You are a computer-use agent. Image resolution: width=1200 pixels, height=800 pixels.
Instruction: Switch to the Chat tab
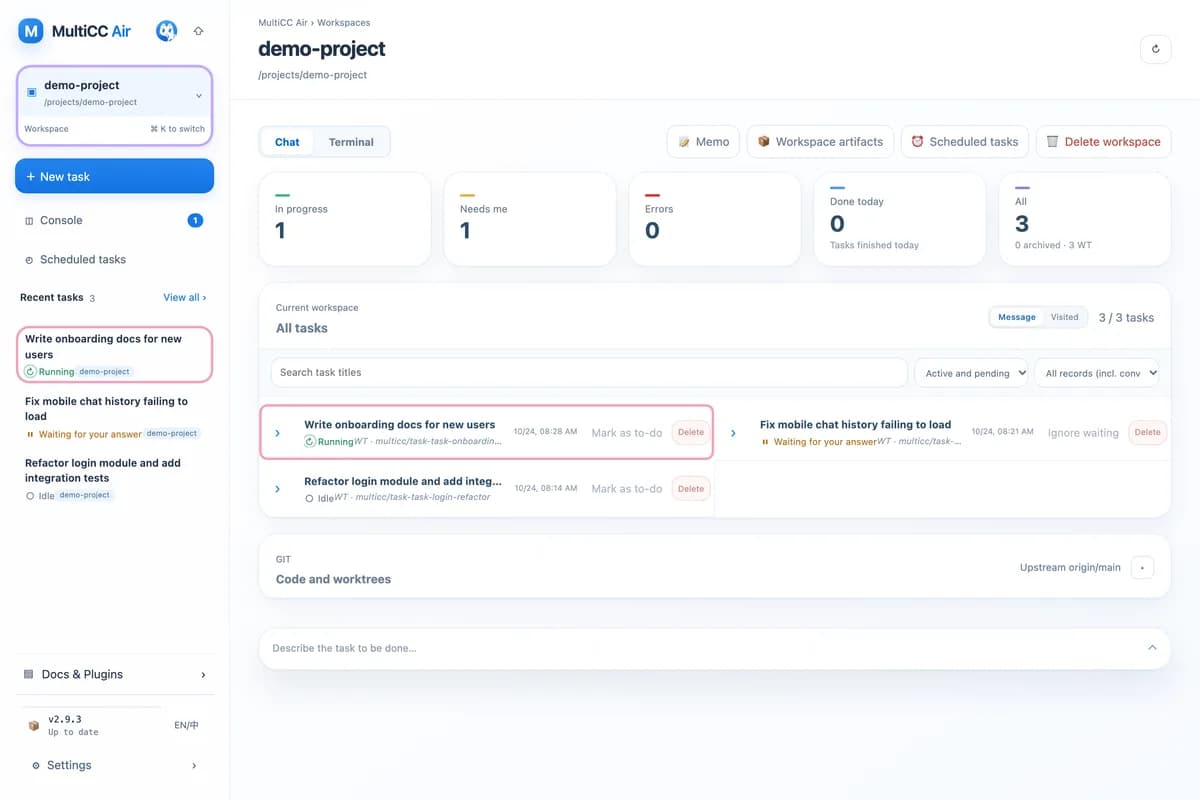point(287,142)
